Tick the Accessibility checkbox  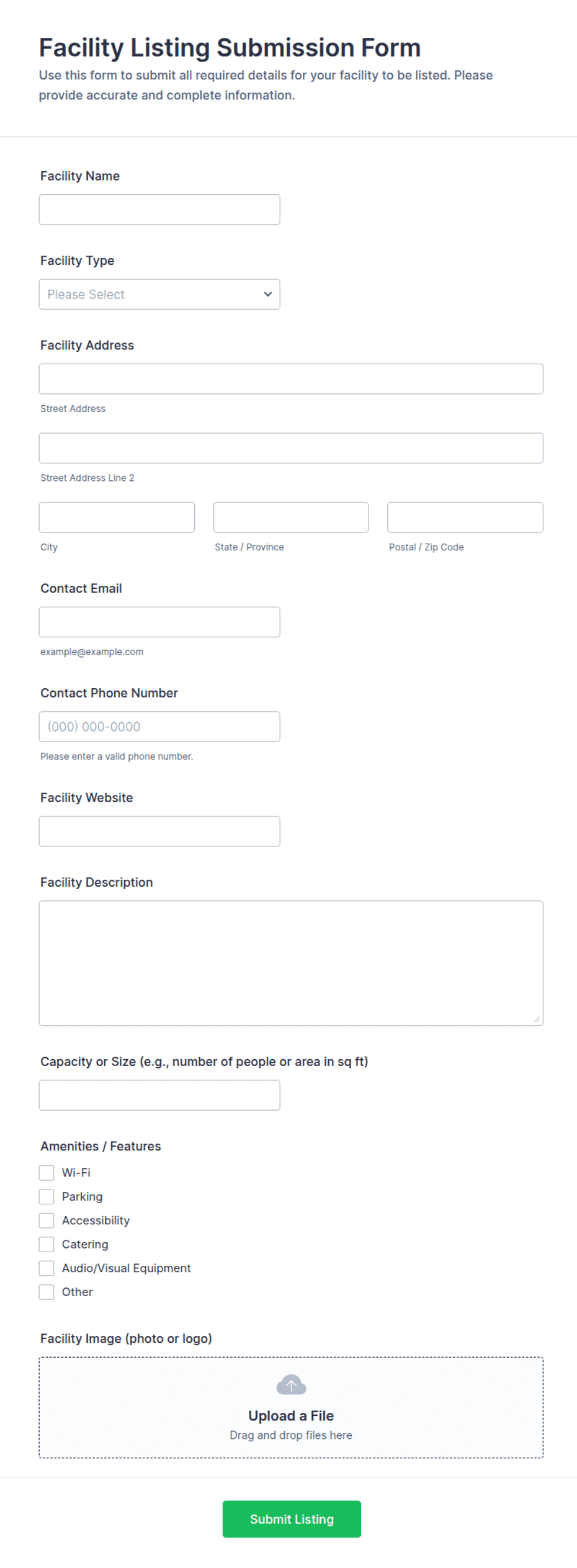(x=47, y=1221)
